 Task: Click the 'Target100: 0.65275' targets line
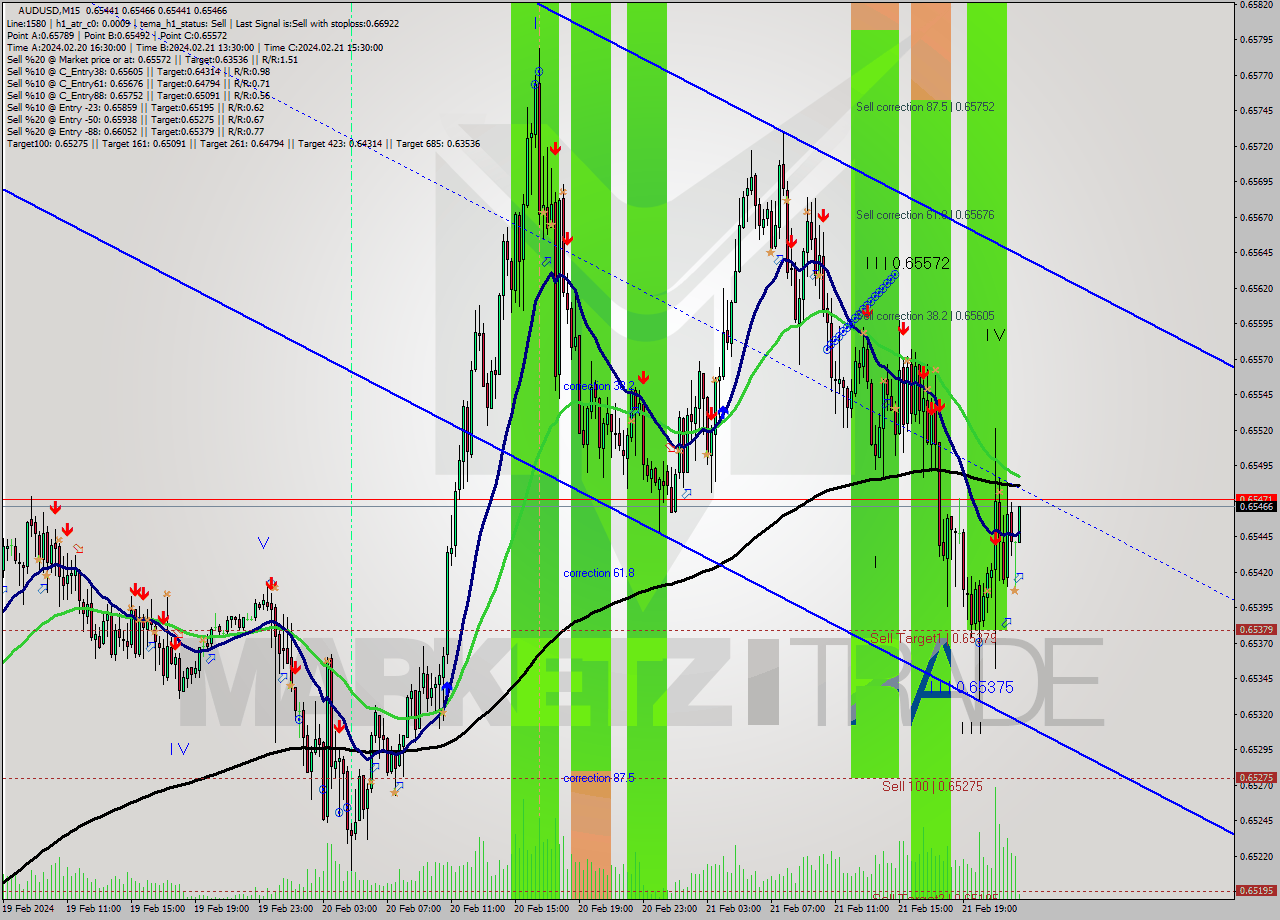pyautogui.click(x=243, y=144)
